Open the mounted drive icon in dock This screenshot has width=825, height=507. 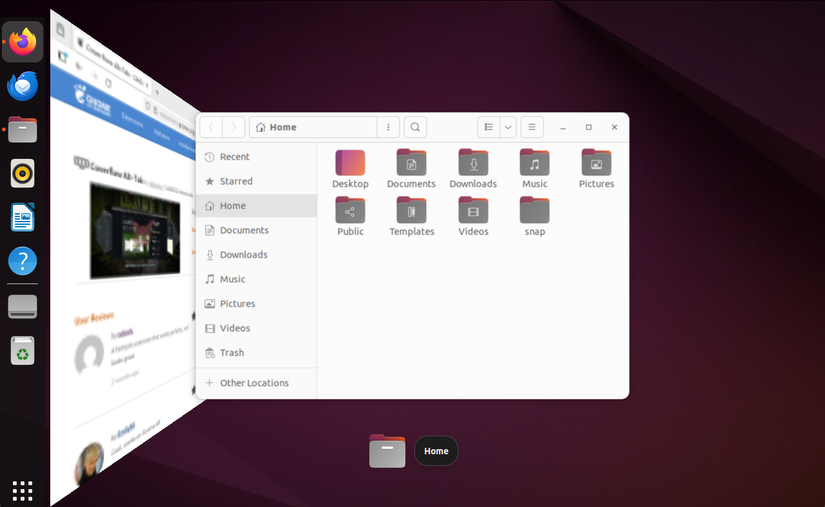(x=23, y=307)
